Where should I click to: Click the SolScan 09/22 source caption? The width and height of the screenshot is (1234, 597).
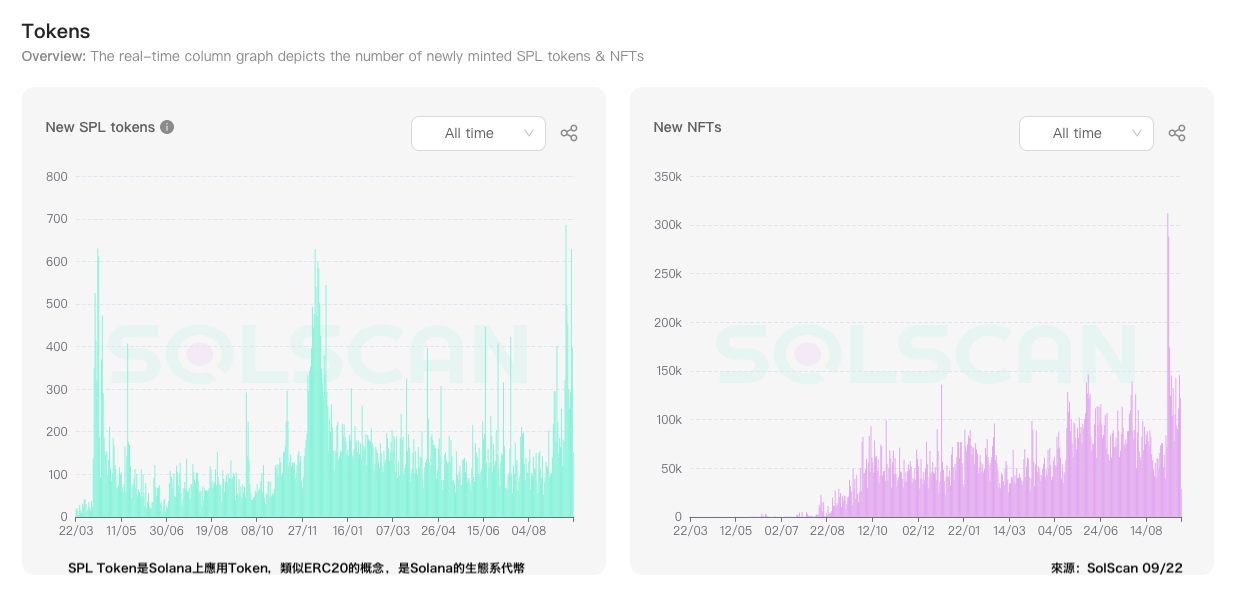click(x=1116, y=567)
